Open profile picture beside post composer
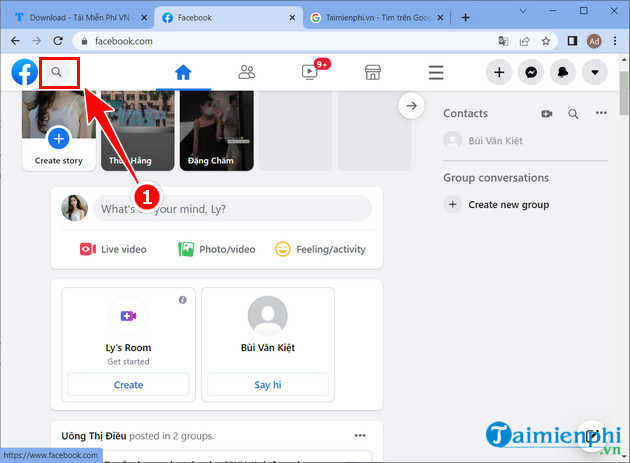The image size is (630, 463). (74, 208)
